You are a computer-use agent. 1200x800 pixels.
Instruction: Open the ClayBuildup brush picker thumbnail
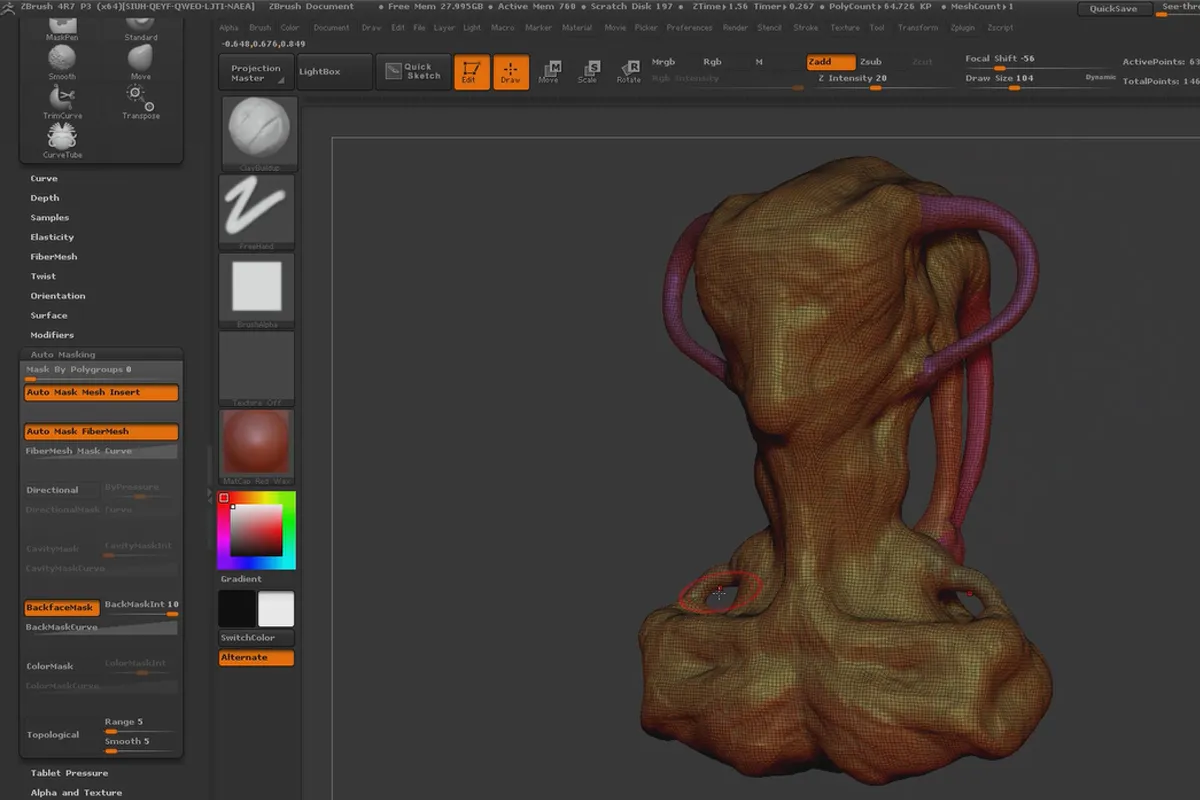[x=257, y=134]
